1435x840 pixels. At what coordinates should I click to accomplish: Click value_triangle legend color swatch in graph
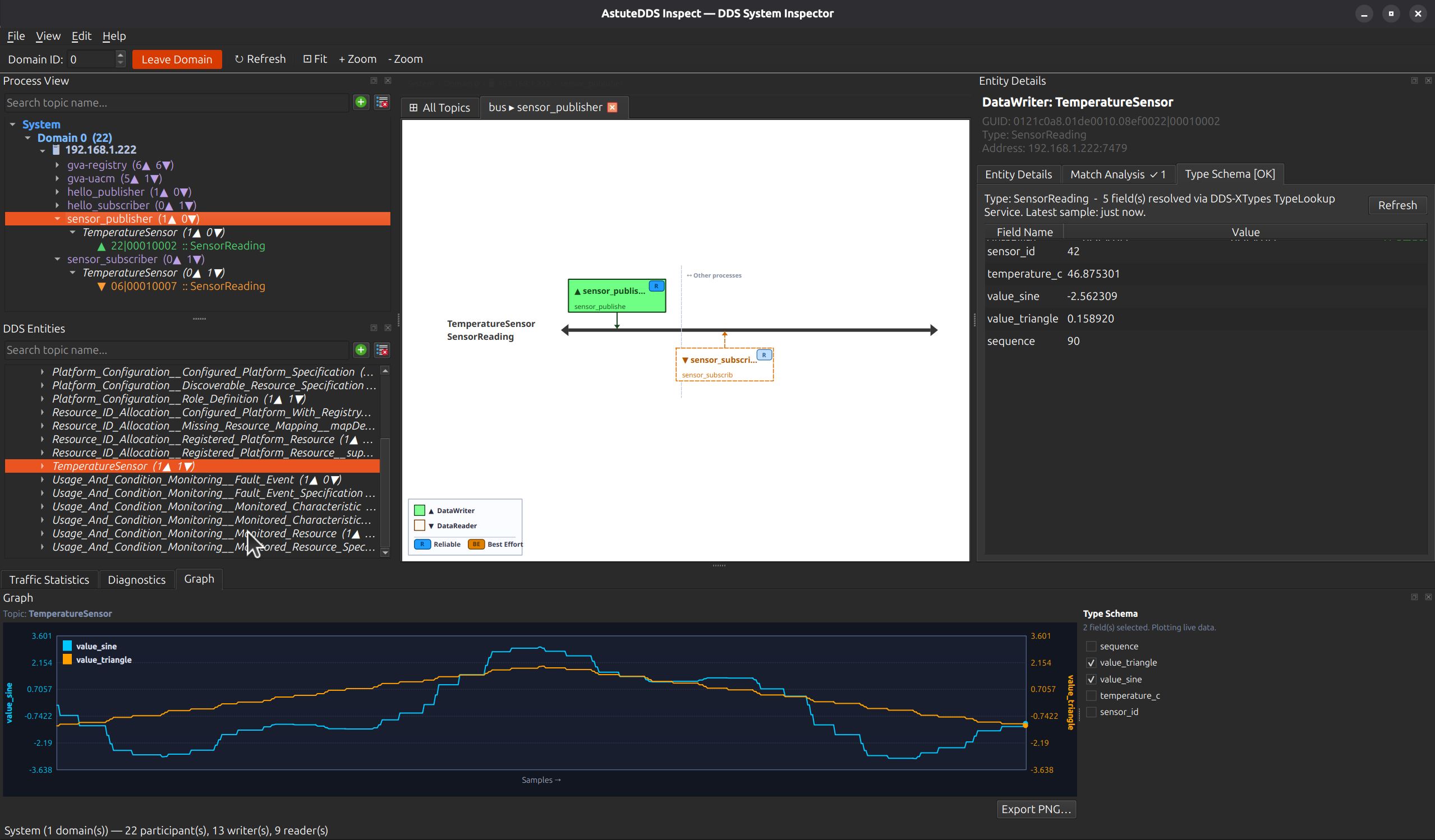click(67, 659)
